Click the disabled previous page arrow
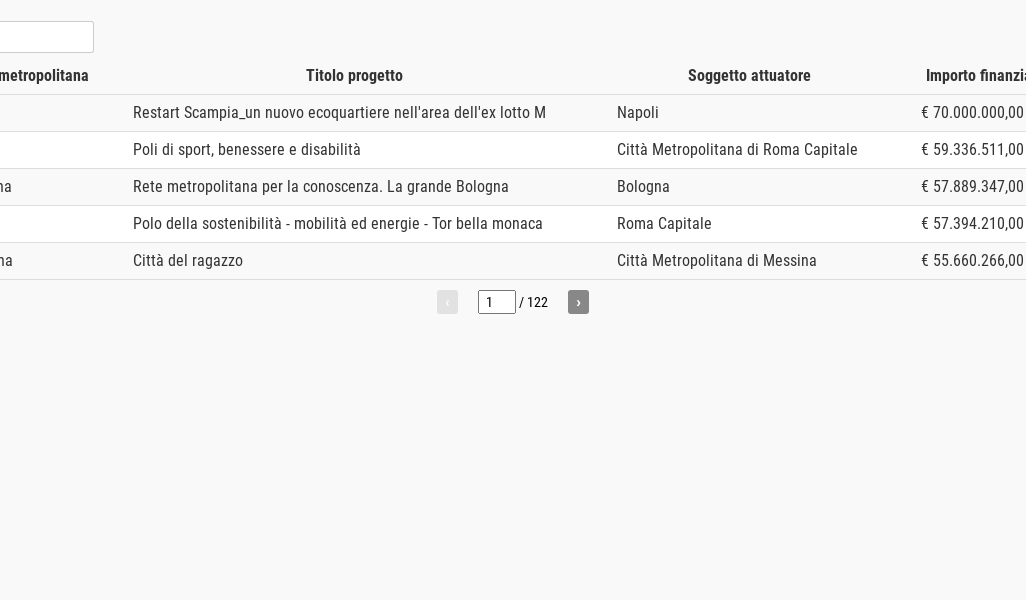The height and width of the screenshot is (600, 1026). 447,302
